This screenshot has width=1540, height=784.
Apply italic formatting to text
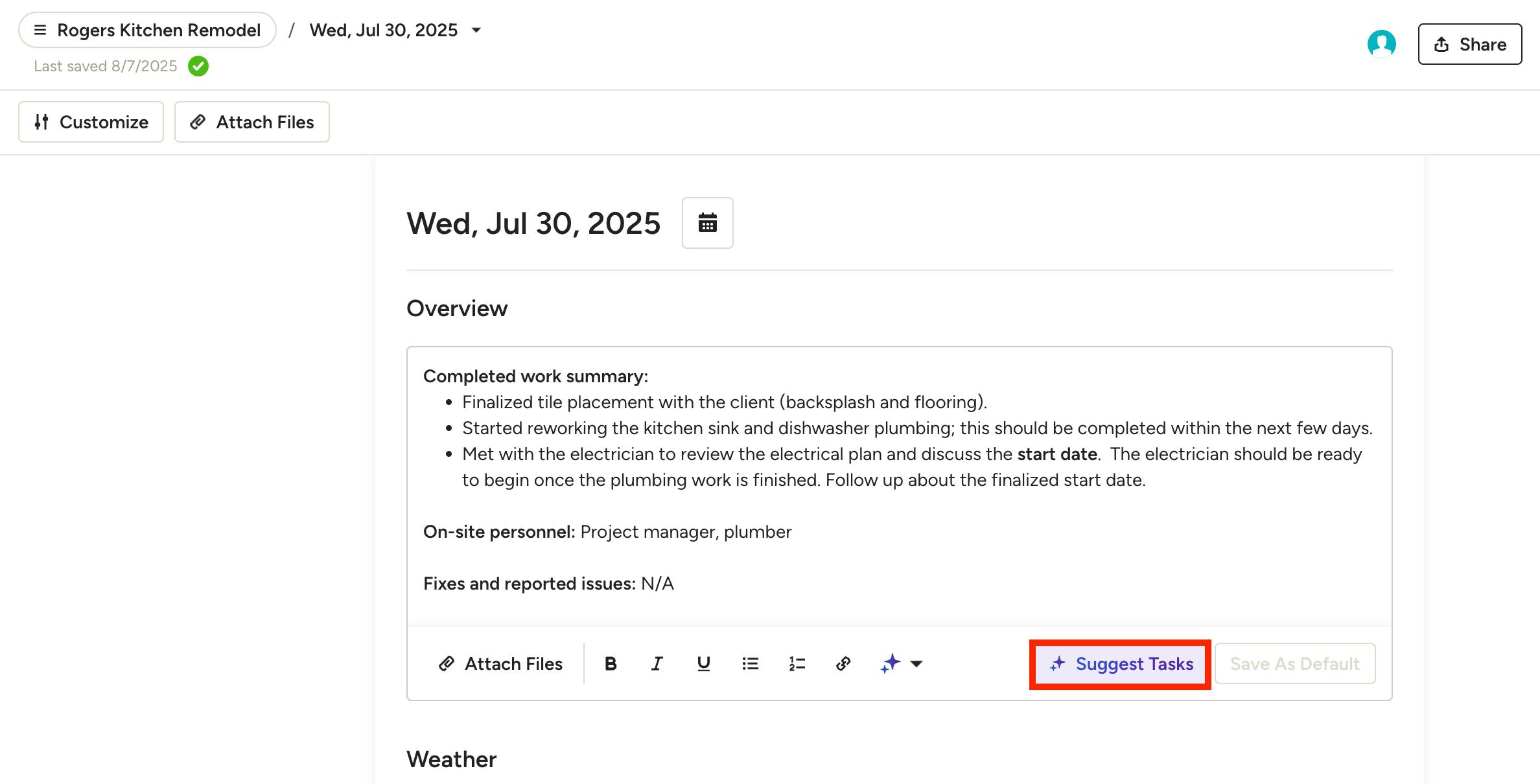click(x=657, y=663)
